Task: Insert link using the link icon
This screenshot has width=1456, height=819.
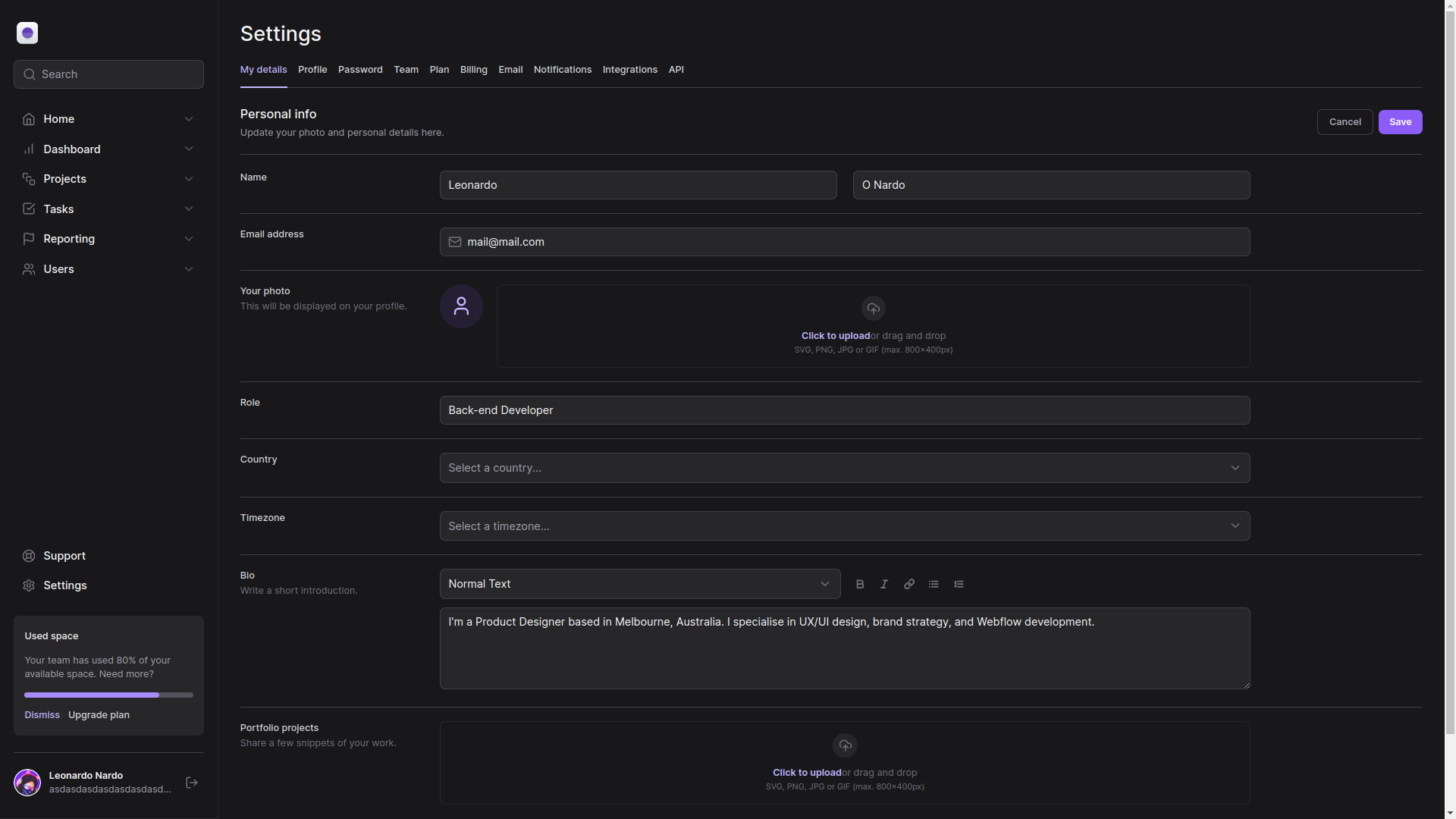Action: coord(909,584)
